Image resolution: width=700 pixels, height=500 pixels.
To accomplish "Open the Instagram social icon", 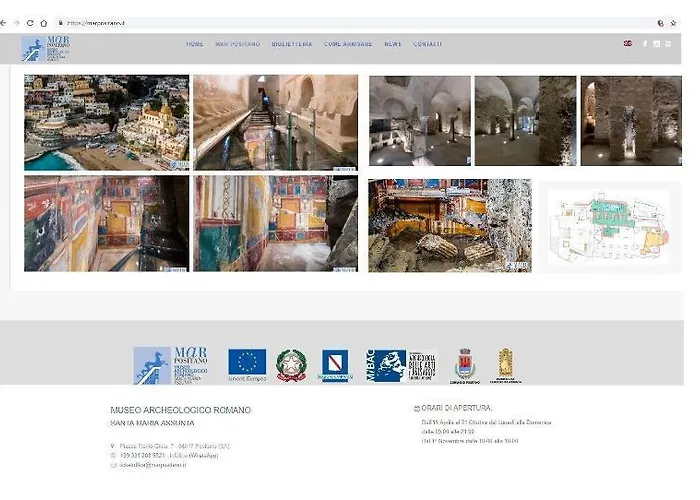I will [x=657, y=44].
